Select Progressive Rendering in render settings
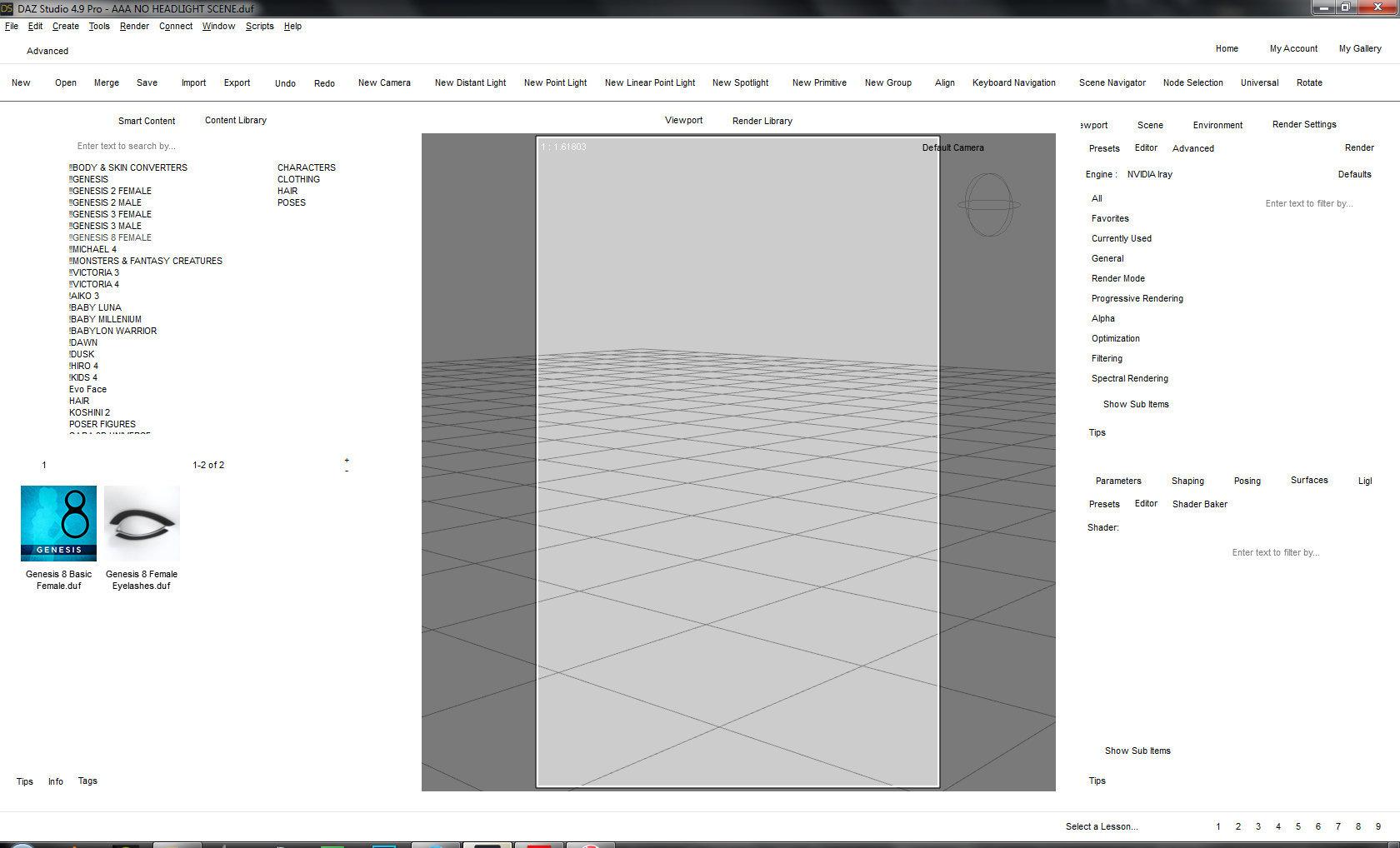The height and width of the screenshot is (848, 1400). (x=1137, y=298)
